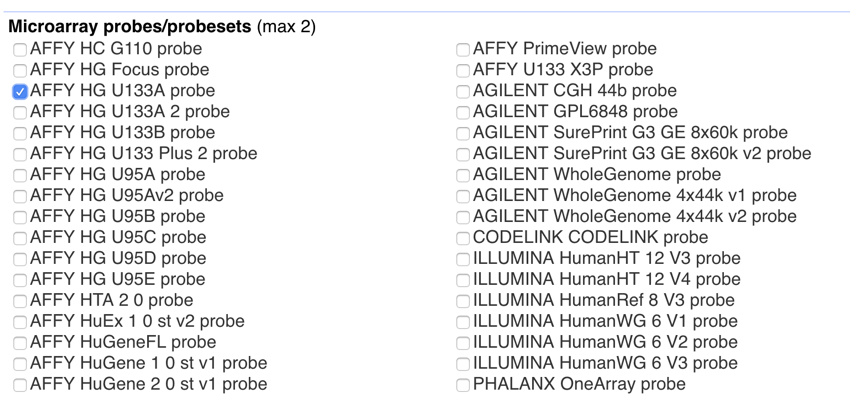The image size is (850, 402).
Task: Select AFFY PrimeView probe checkbox
Action: coord(463,49)
